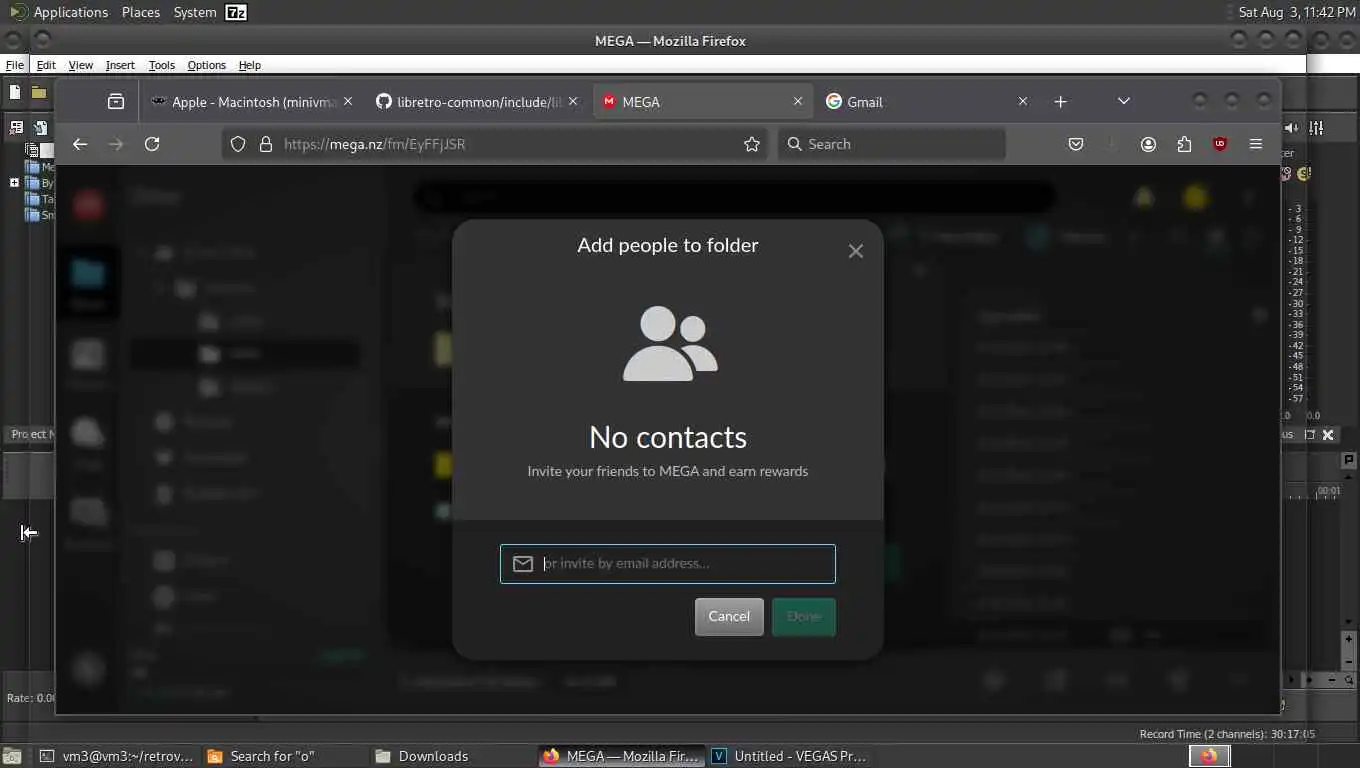Click the site security padlock icon
This screenshot has height=768, width=1360.
pos(266,144)
